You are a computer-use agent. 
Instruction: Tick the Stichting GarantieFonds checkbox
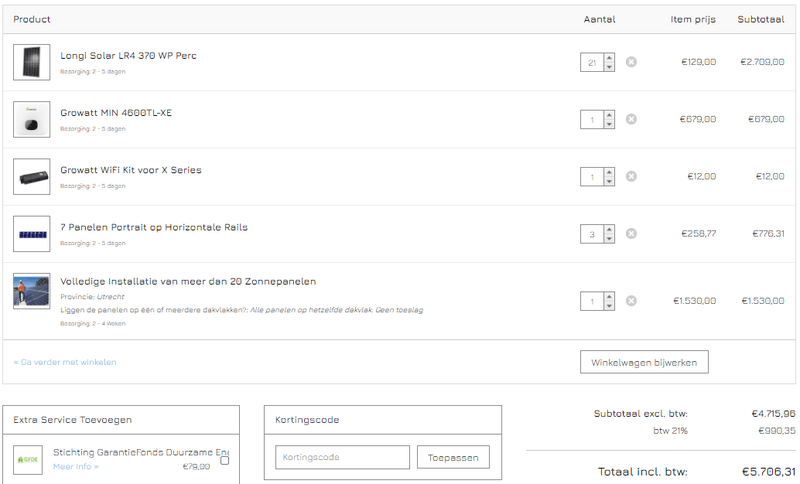(224, 461)
